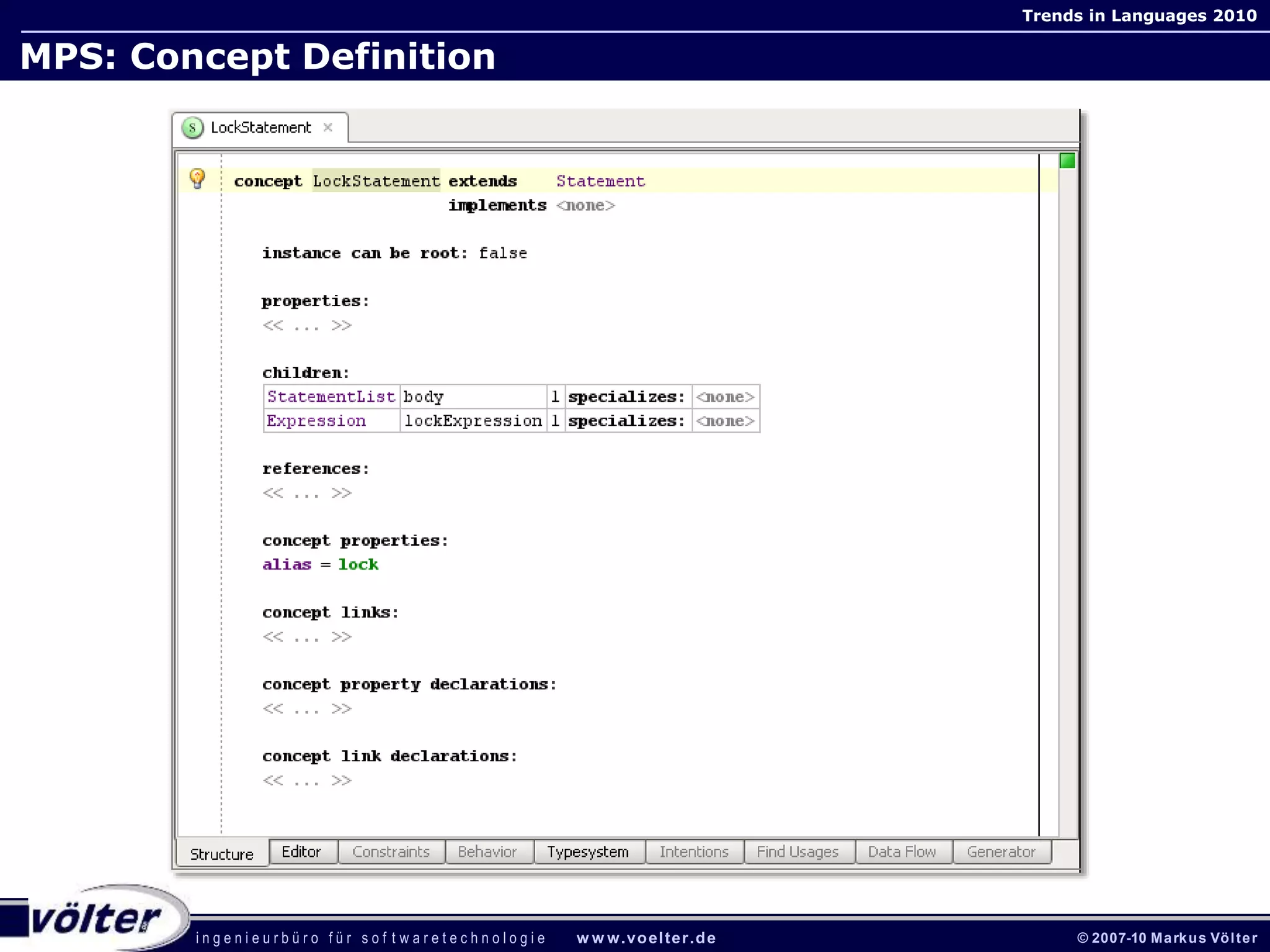
Task: Select the Constraints tab
Action: pyautogui.click(x=391, y=852)
